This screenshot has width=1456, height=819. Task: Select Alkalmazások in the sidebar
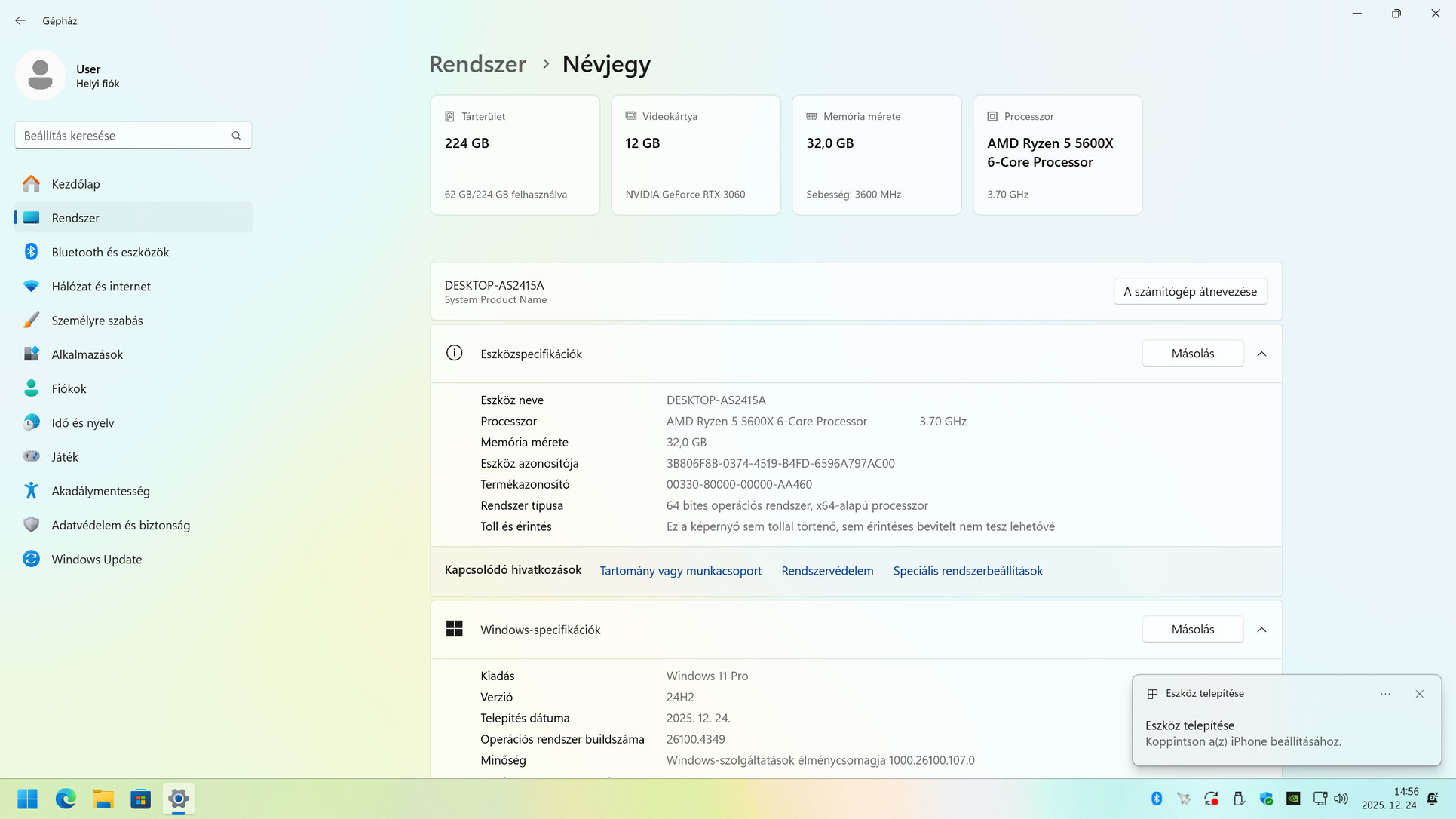(x=87, y=354)
